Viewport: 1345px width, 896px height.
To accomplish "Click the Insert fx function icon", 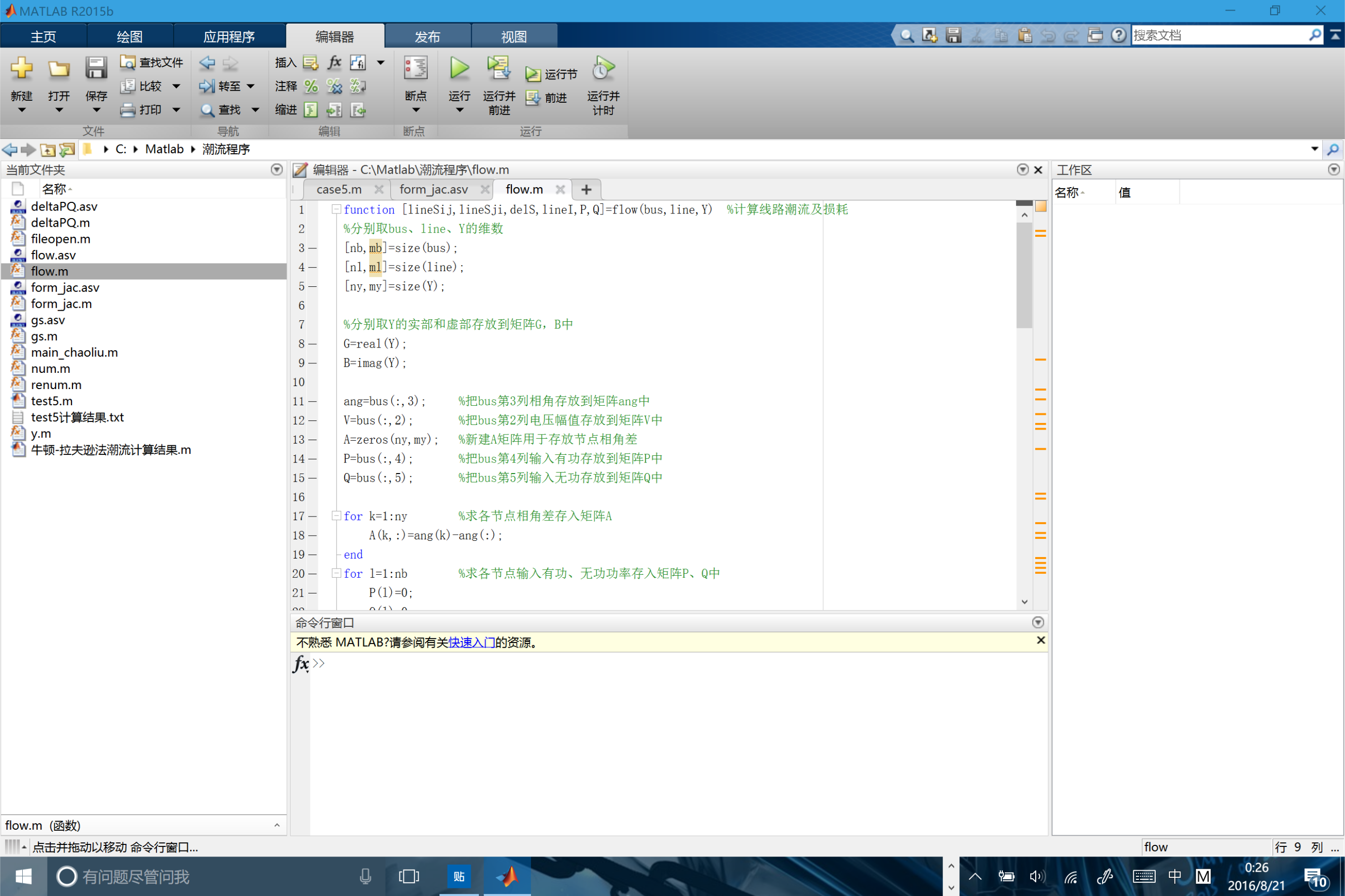I will click(335, 62).
